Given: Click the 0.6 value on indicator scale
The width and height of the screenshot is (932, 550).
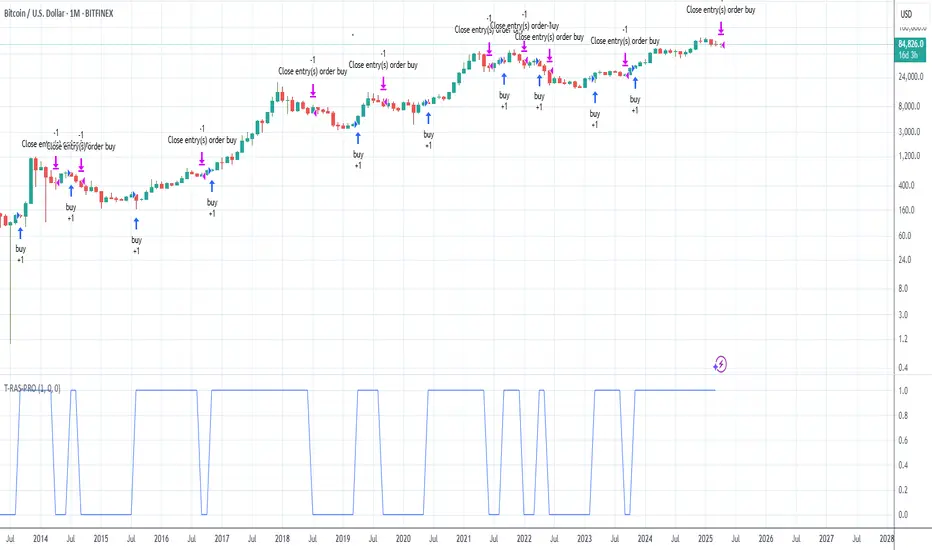Looking at the screenshot, I should 903,441.
